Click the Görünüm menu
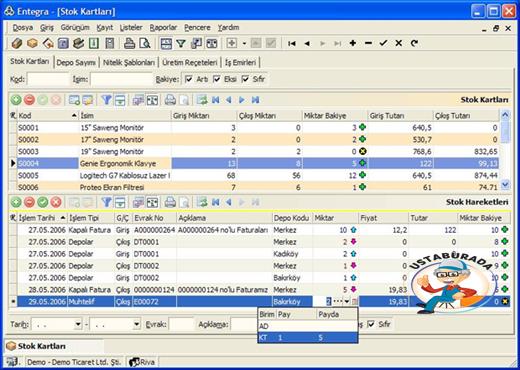This screenshot has width=520, height=370. coord(75,28)
